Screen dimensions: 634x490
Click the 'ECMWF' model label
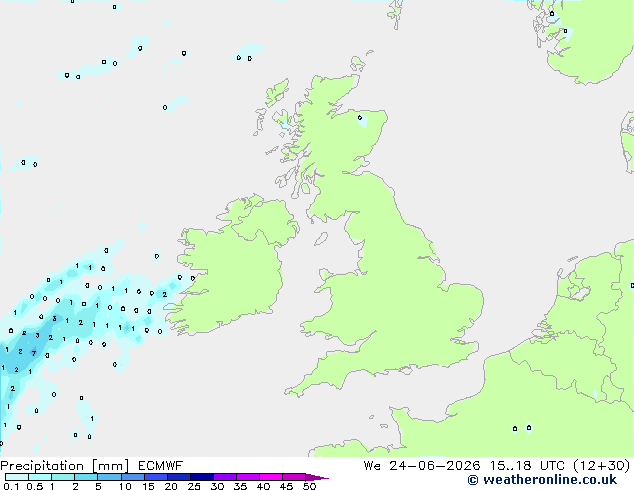point(161,466)
